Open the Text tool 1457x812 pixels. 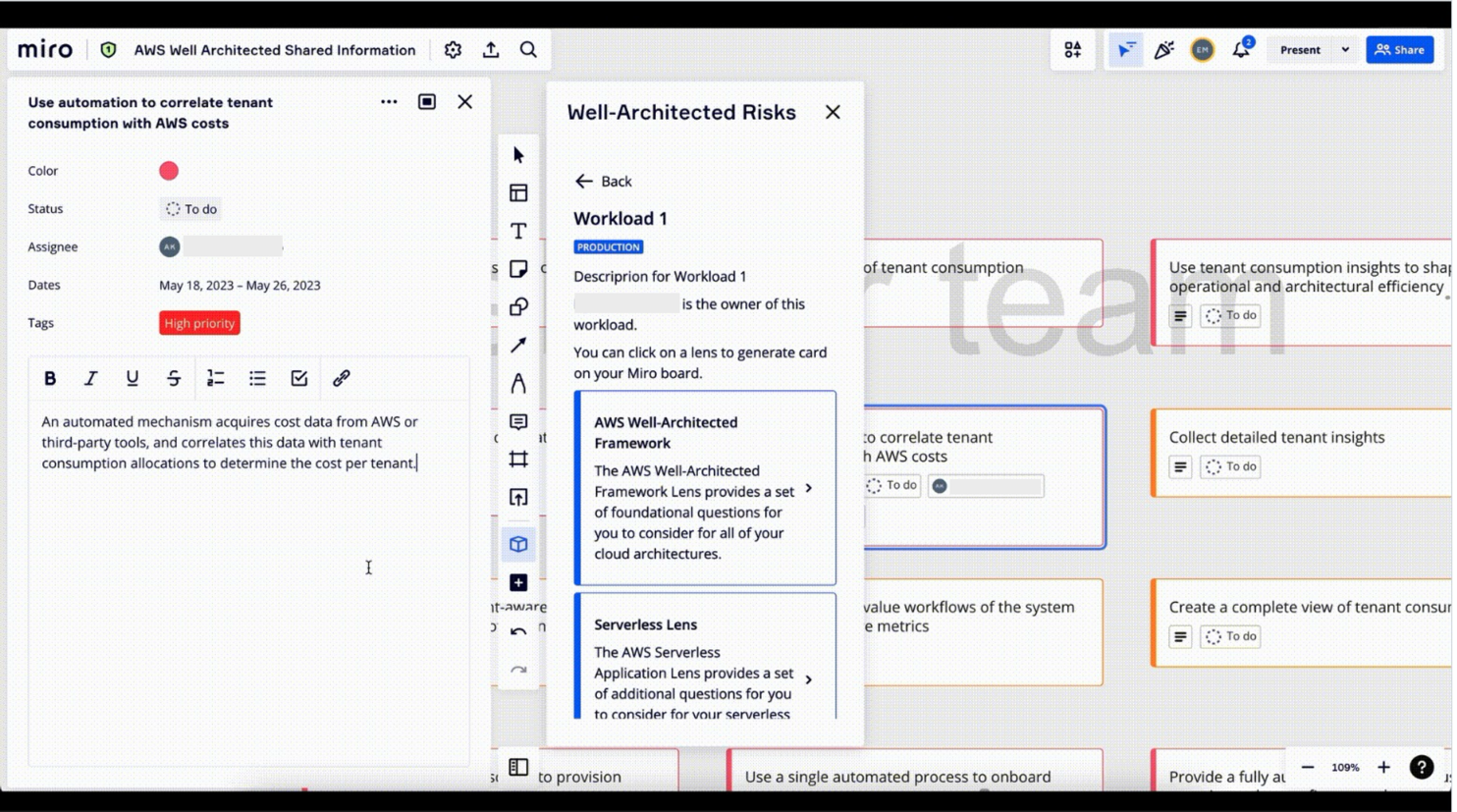click(x=518, y=231)
